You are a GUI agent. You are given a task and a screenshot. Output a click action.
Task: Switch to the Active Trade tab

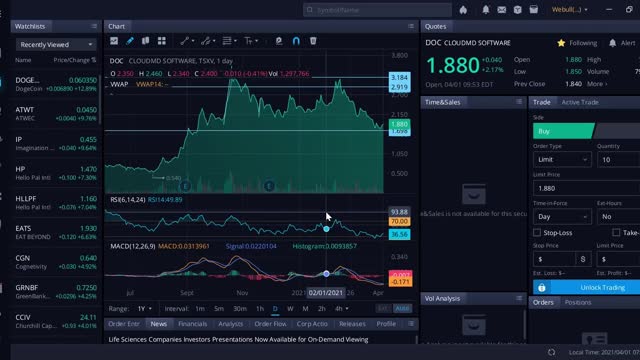click(580, 102)
